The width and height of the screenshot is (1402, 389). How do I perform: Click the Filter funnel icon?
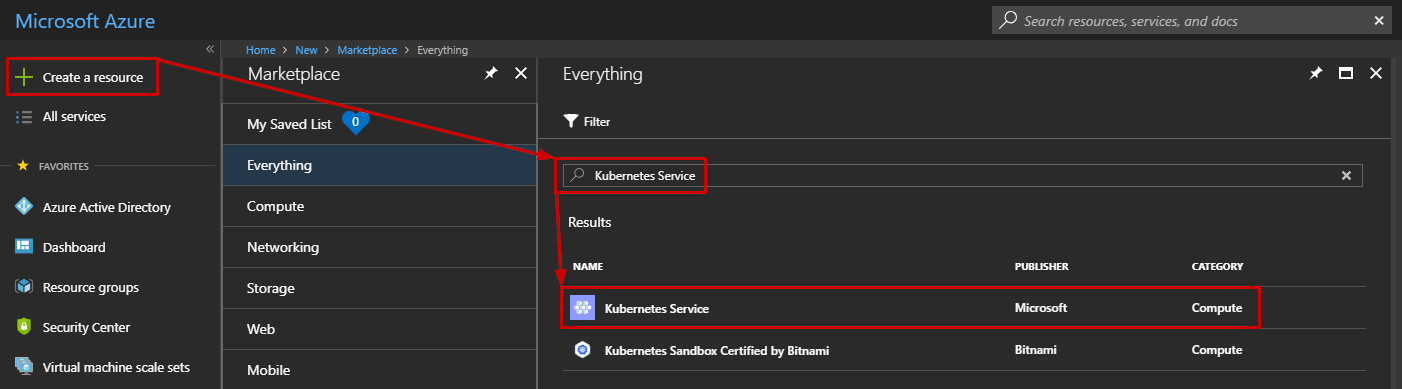point(571,122)
